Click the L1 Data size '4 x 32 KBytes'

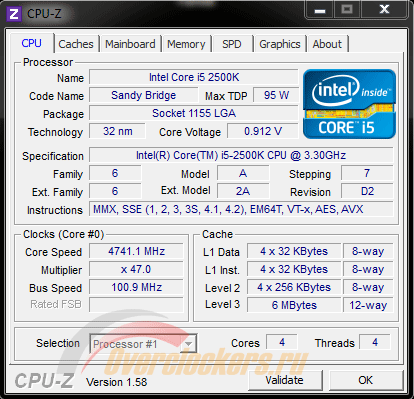tap(294, 251)
